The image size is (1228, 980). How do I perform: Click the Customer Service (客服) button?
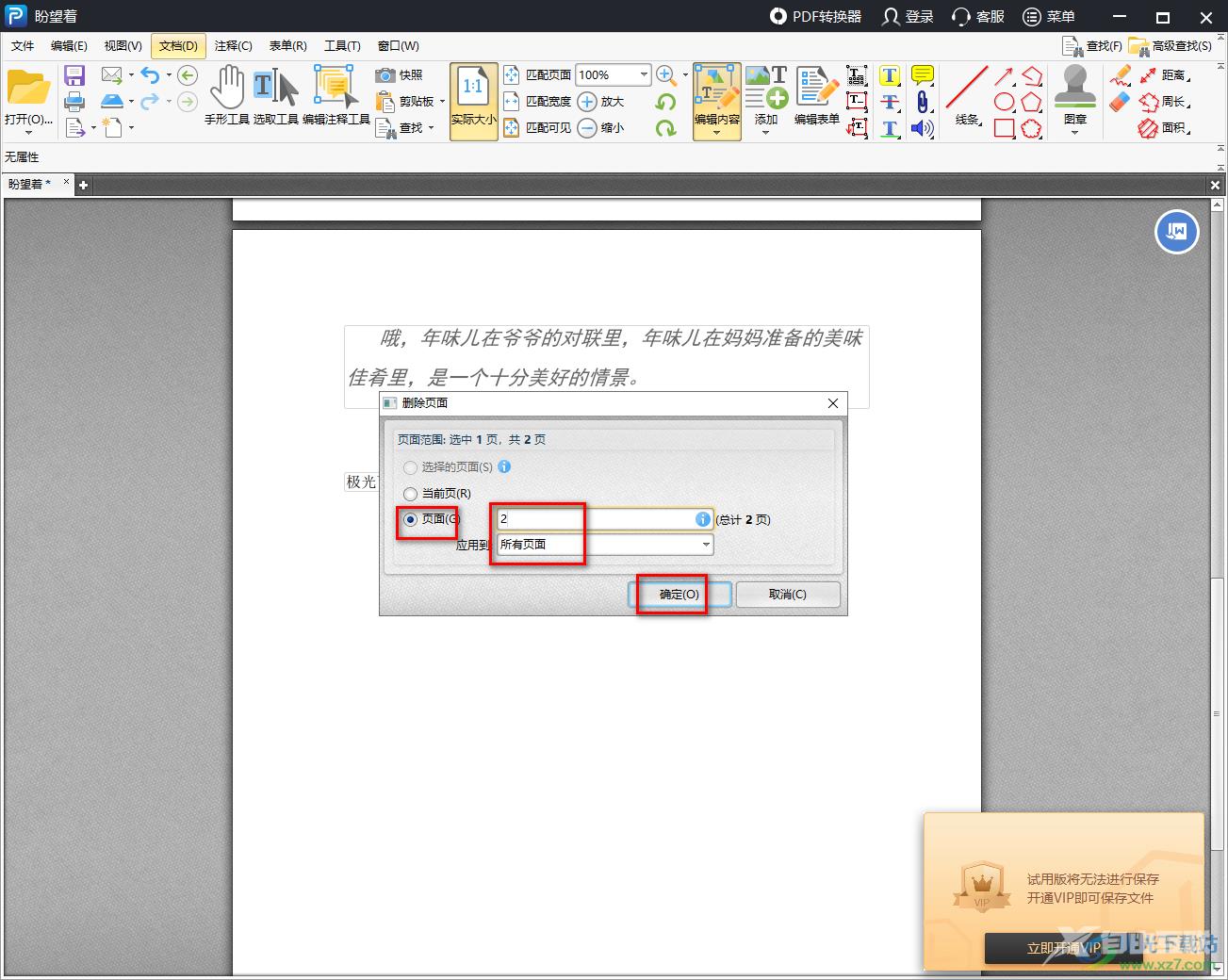978,16
